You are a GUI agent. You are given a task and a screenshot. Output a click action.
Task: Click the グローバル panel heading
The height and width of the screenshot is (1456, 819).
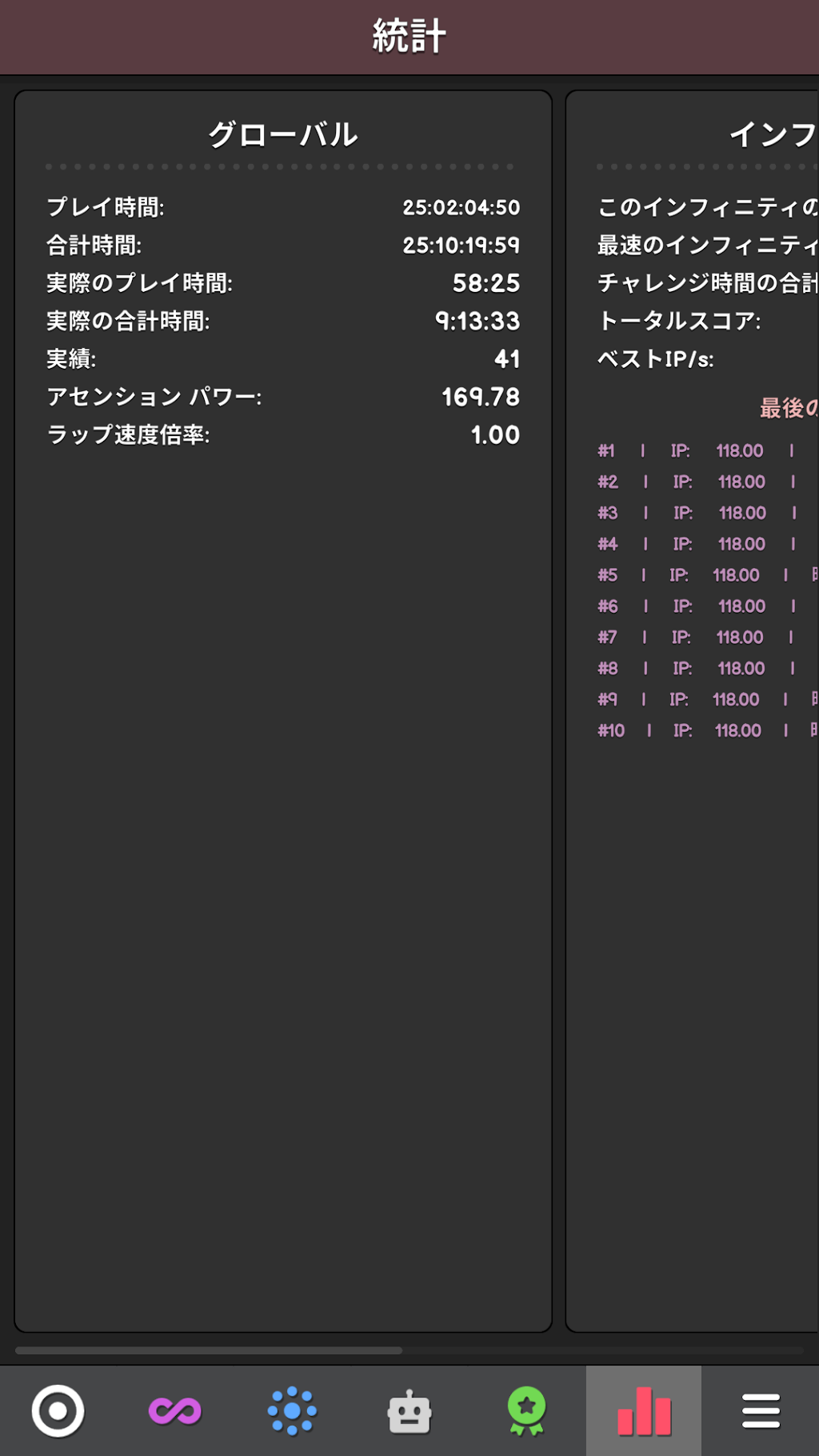[x=283, y=134]
